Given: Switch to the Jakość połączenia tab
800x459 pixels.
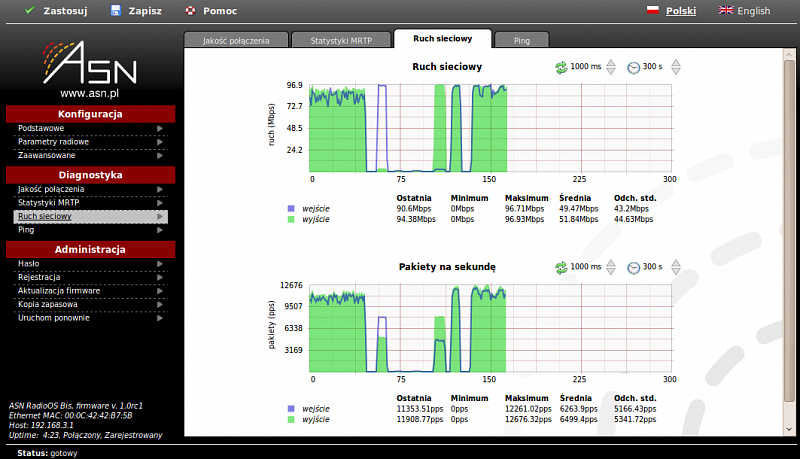Looking at the screenshot, I should 236,40.
